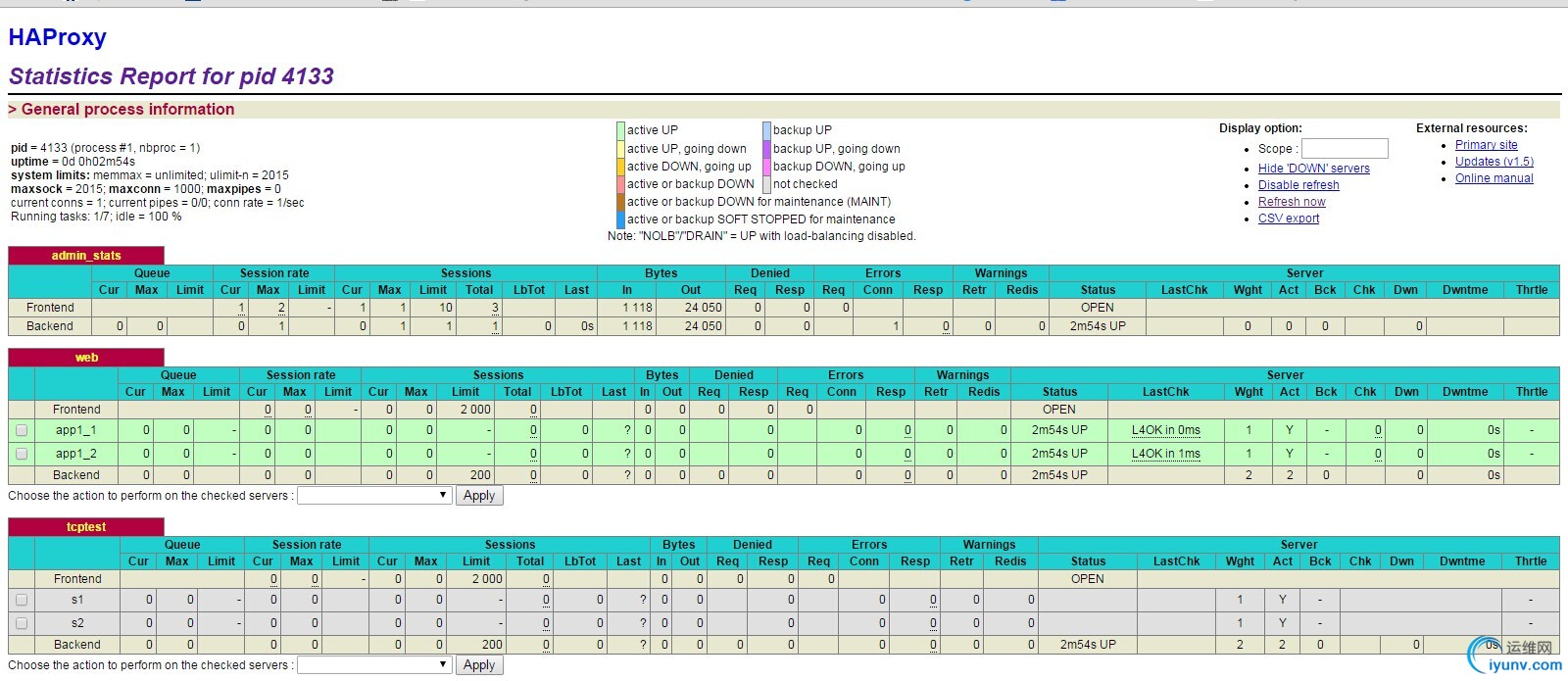
Task: Click the Disable refresh link
Action: (x=1298, y=185)
